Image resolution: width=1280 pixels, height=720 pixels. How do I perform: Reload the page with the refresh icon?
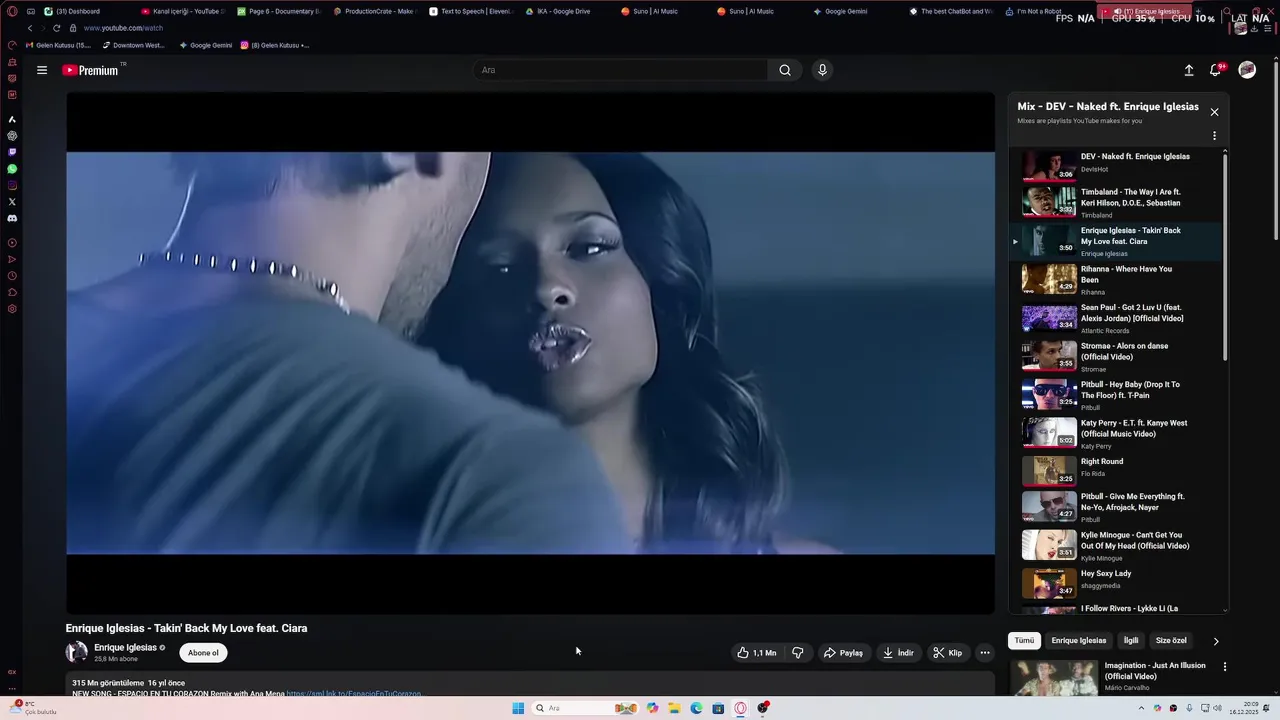56,28
